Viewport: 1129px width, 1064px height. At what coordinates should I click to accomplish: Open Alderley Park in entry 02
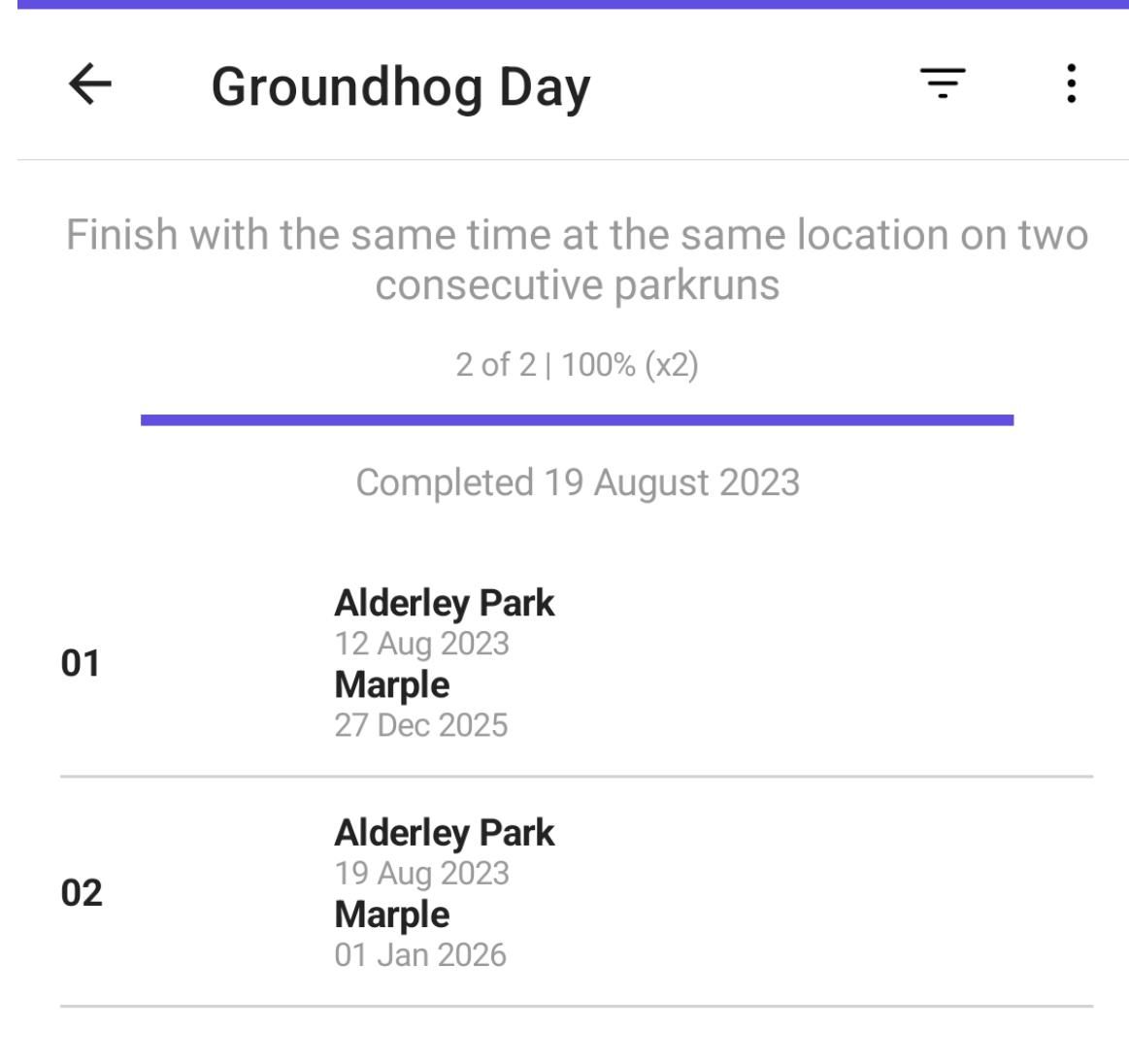[x=444, y=833]
